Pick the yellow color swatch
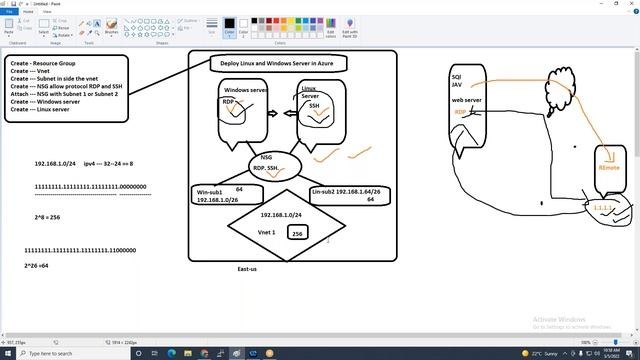 (291, 20)
